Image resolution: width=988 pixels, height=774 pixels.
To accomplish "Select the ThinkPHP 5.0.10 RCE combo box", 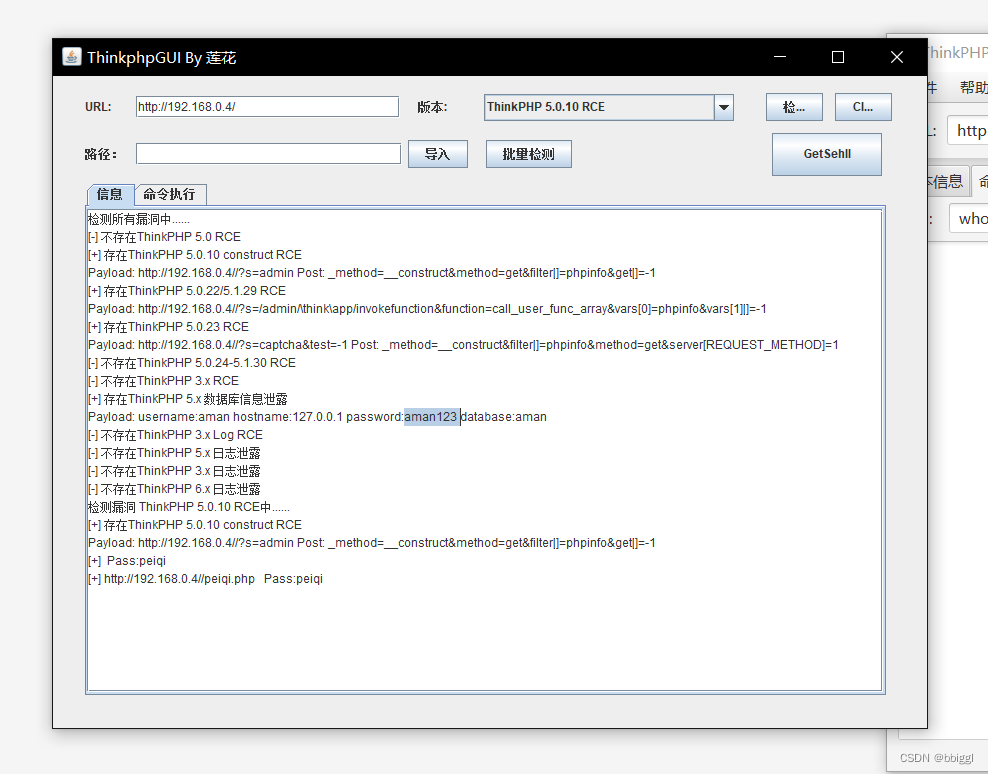I will click(609, 107).
